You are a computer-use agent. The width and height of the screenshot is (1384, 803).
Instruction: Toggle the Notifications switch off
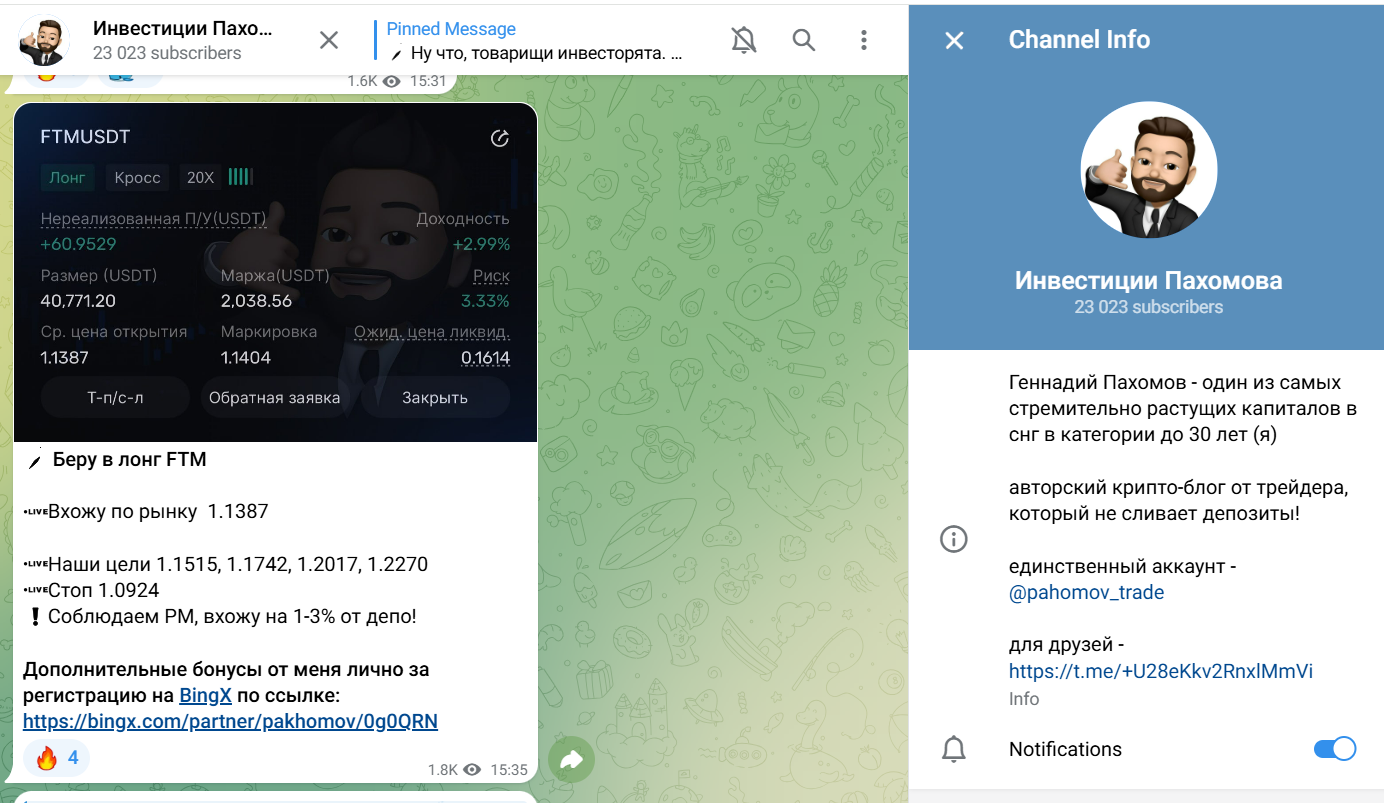tap(1334, 749)
